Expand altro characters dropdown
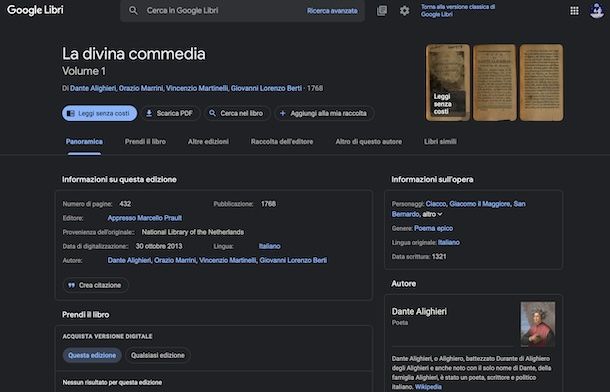The height and width of the screenshot is (392, 610). 433,214
